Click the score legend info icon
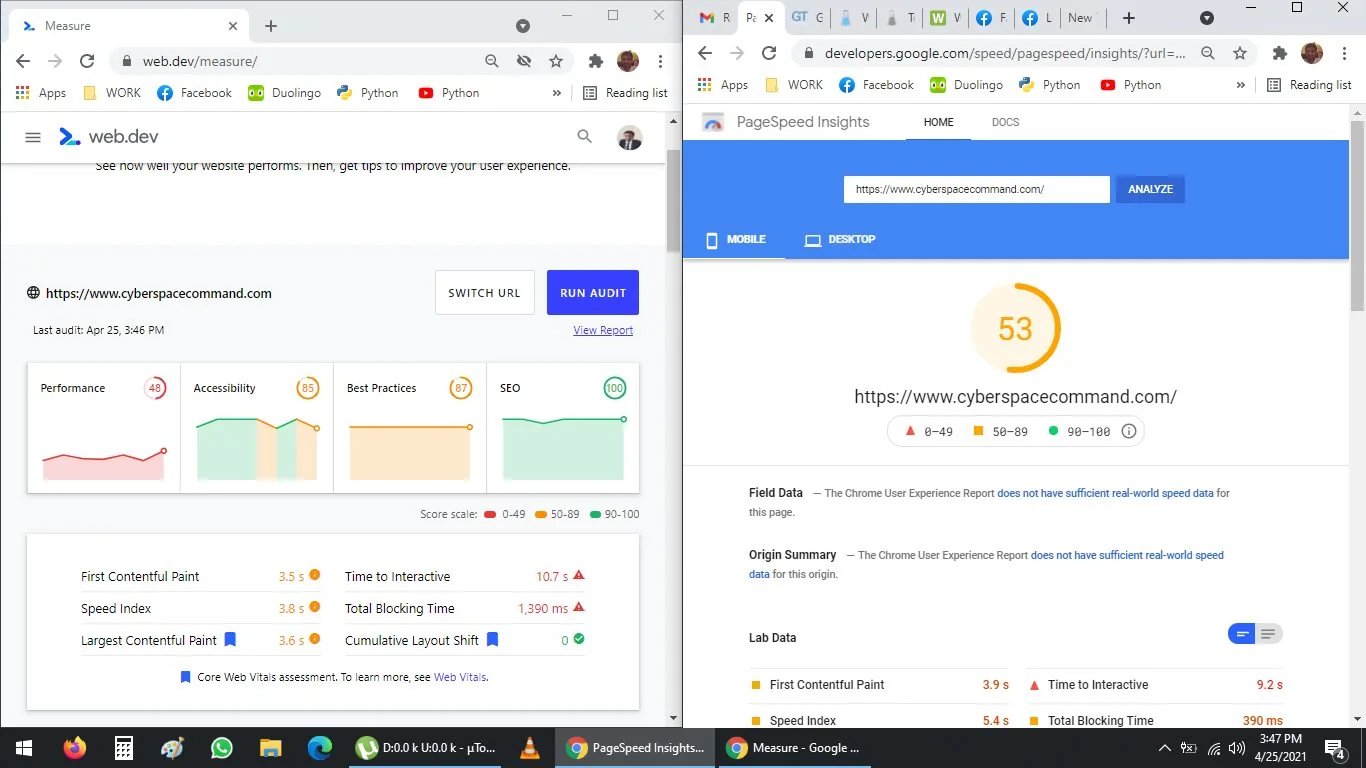 [x=1129, y=431]
